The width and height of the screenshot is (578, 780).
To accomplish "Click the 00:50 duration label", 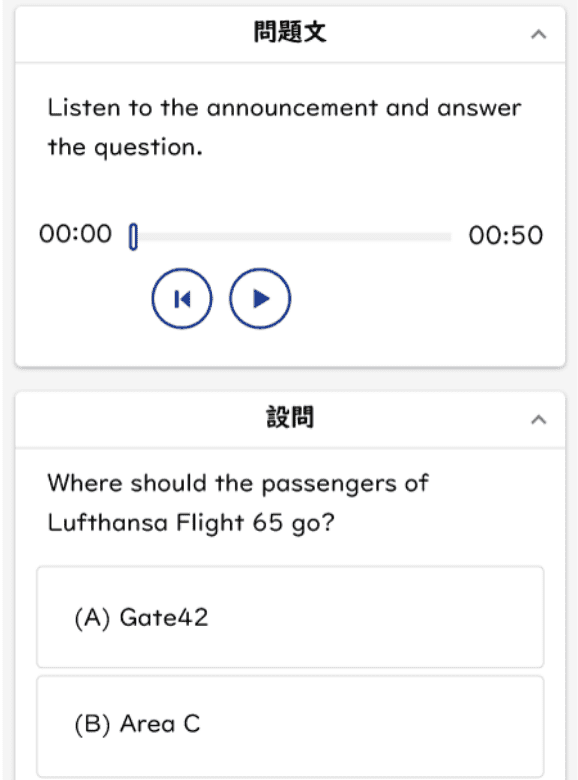I will click(x=505, y=235).
